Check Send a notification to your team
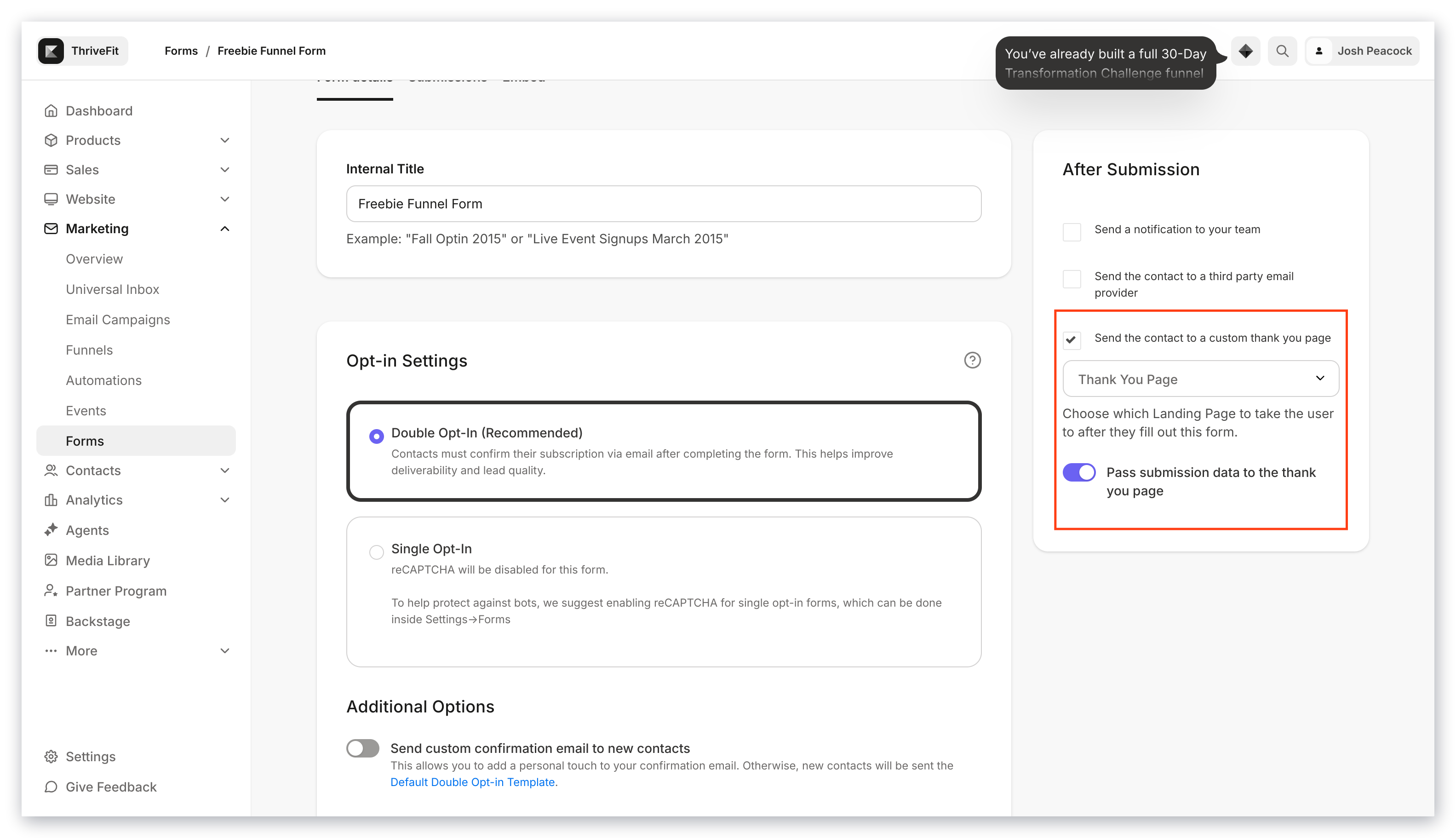1456x838 pixels. tap(1072, 232)
